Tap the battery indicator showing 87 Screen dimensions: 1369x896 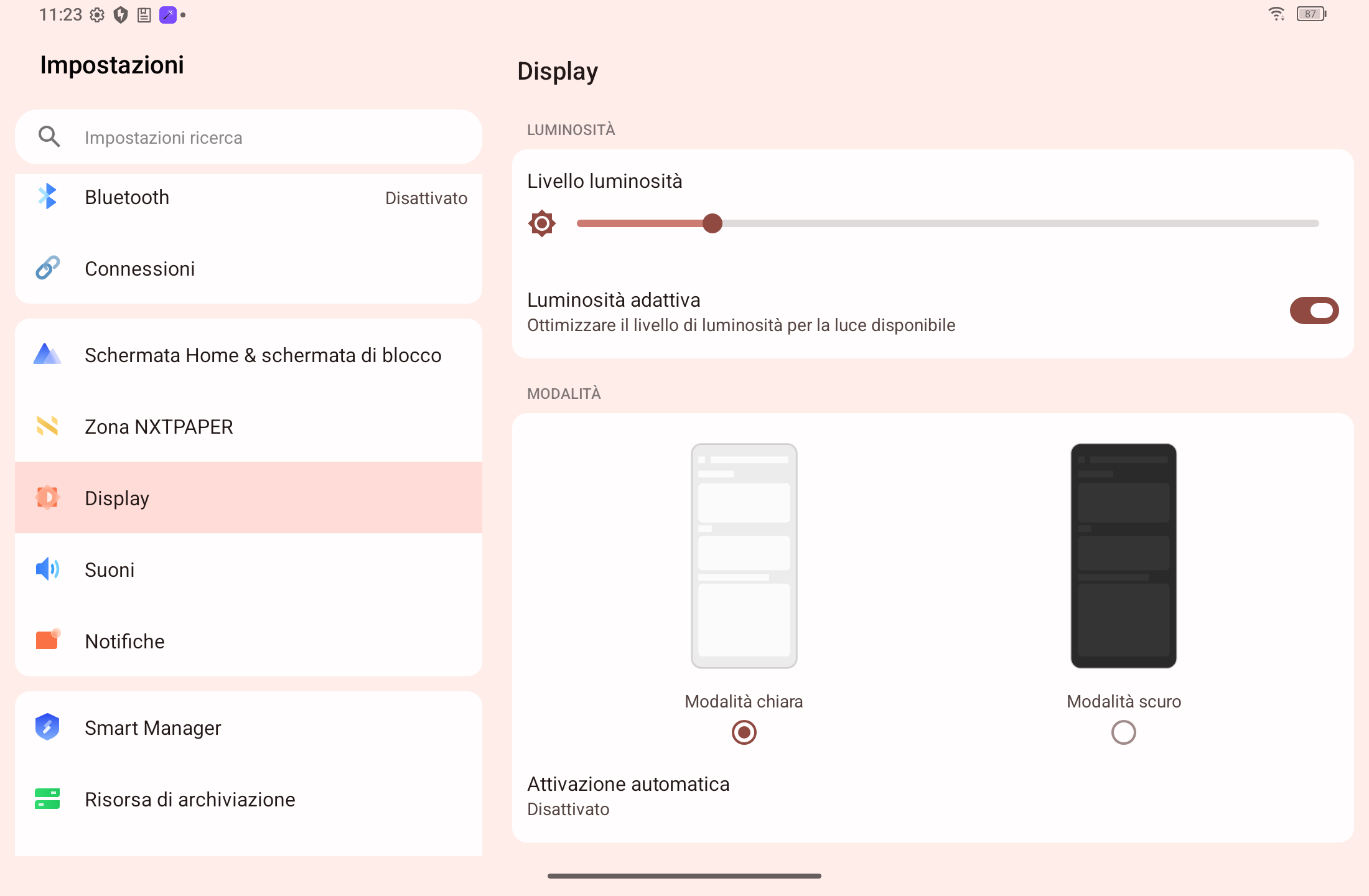pyautogui.click(x=1311, y=14)
